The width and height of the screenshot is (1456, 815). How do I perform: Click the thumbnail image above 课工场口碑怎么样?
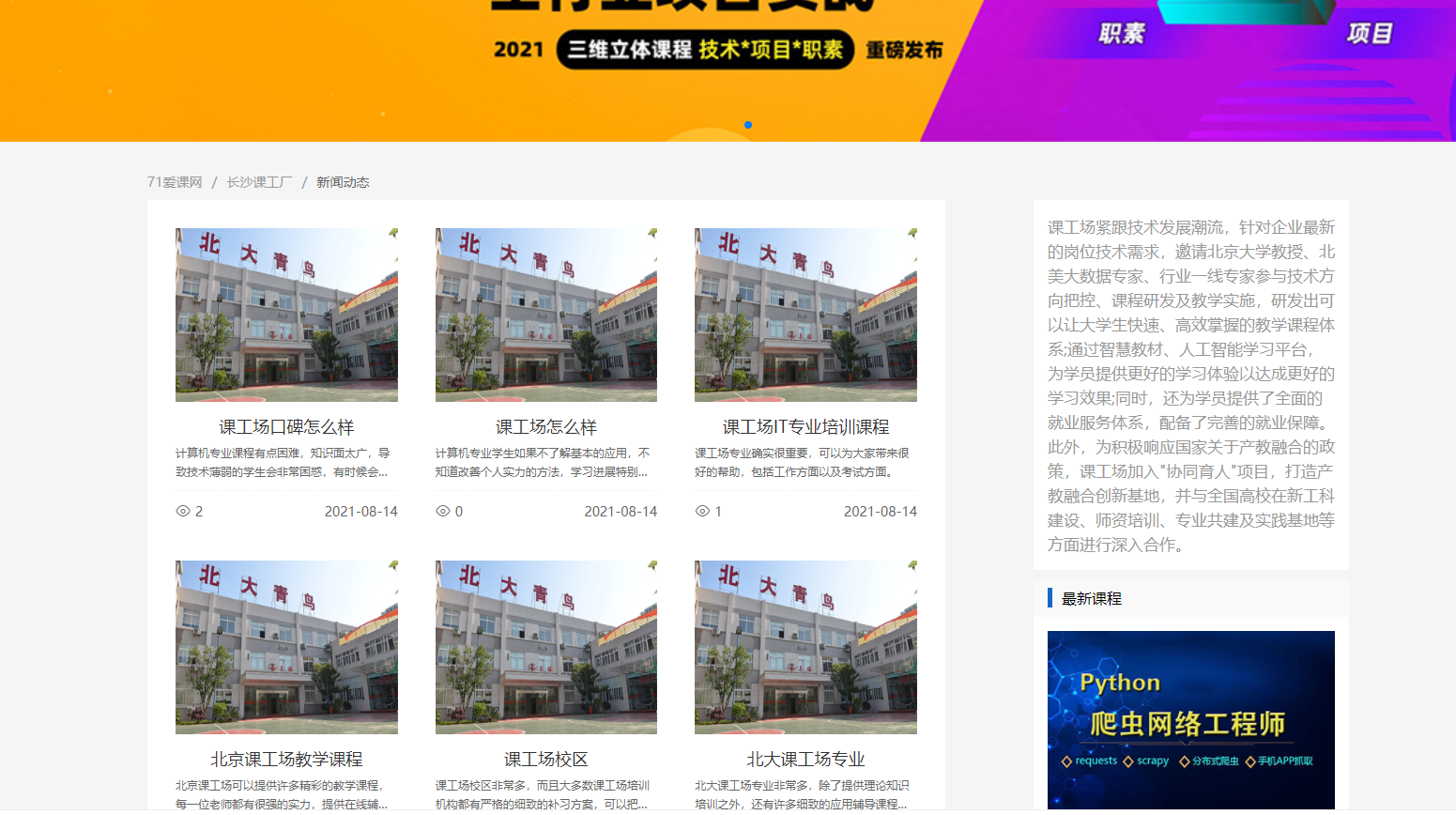point(286,315)
